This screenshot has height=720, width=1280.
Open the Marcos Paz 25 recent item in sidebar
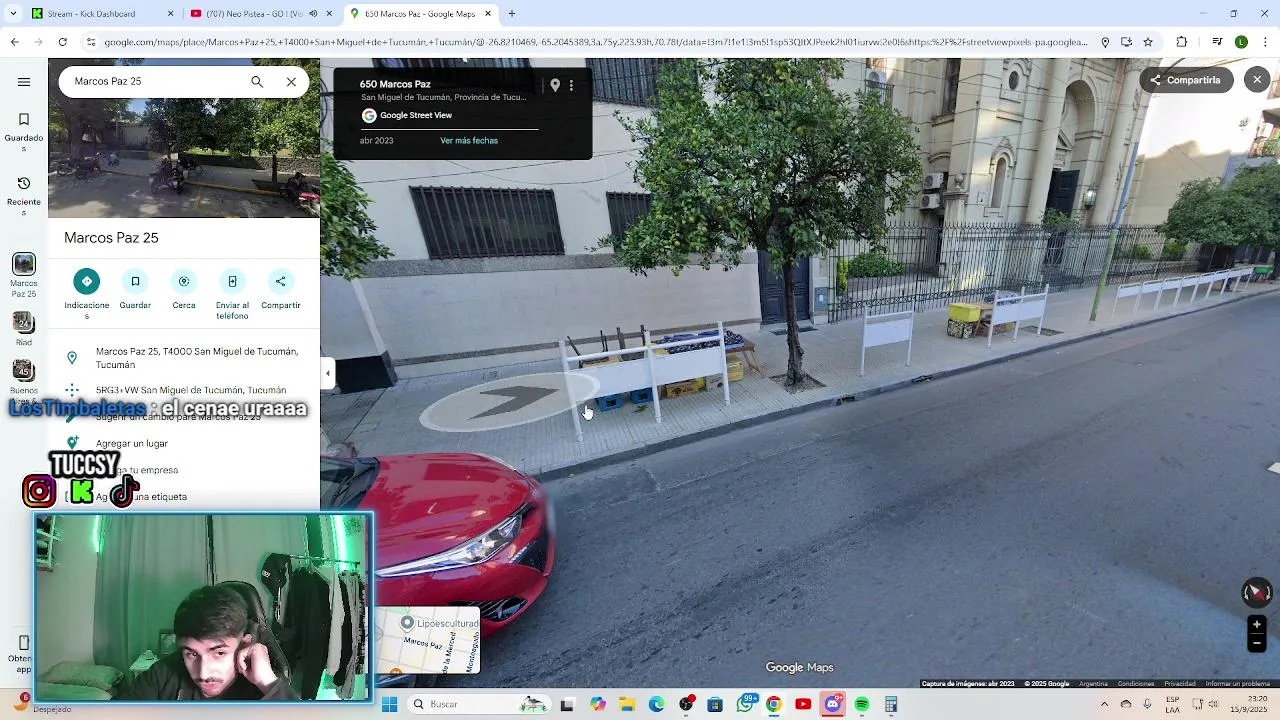24,275
